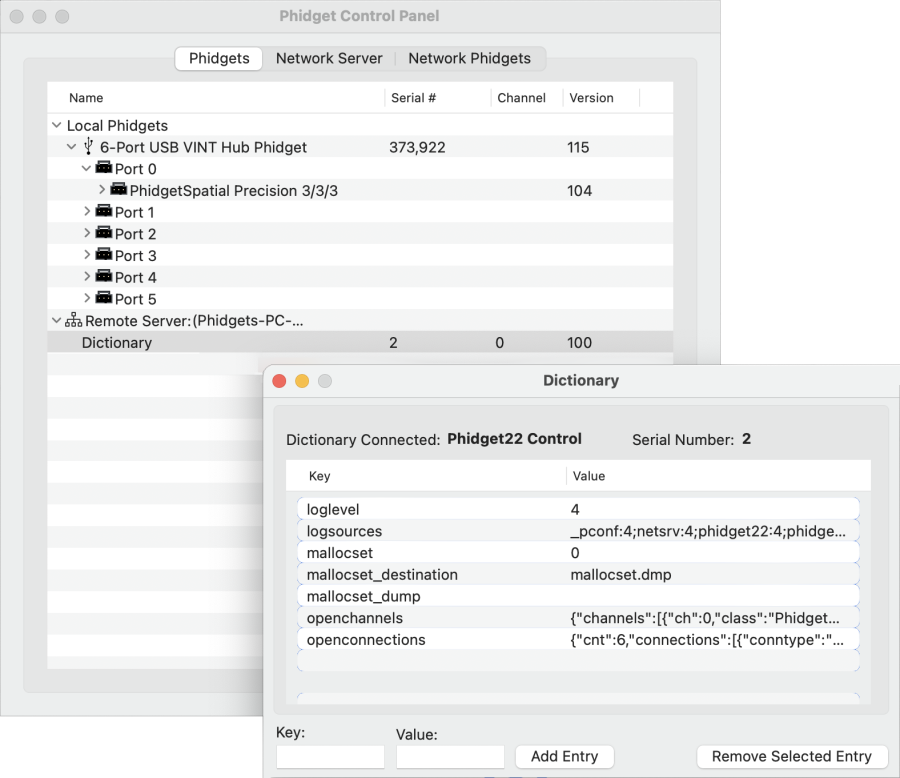Expand the Port 2 tree entry
This screenshot has height=778, width=900.
[x=87, y=233]
